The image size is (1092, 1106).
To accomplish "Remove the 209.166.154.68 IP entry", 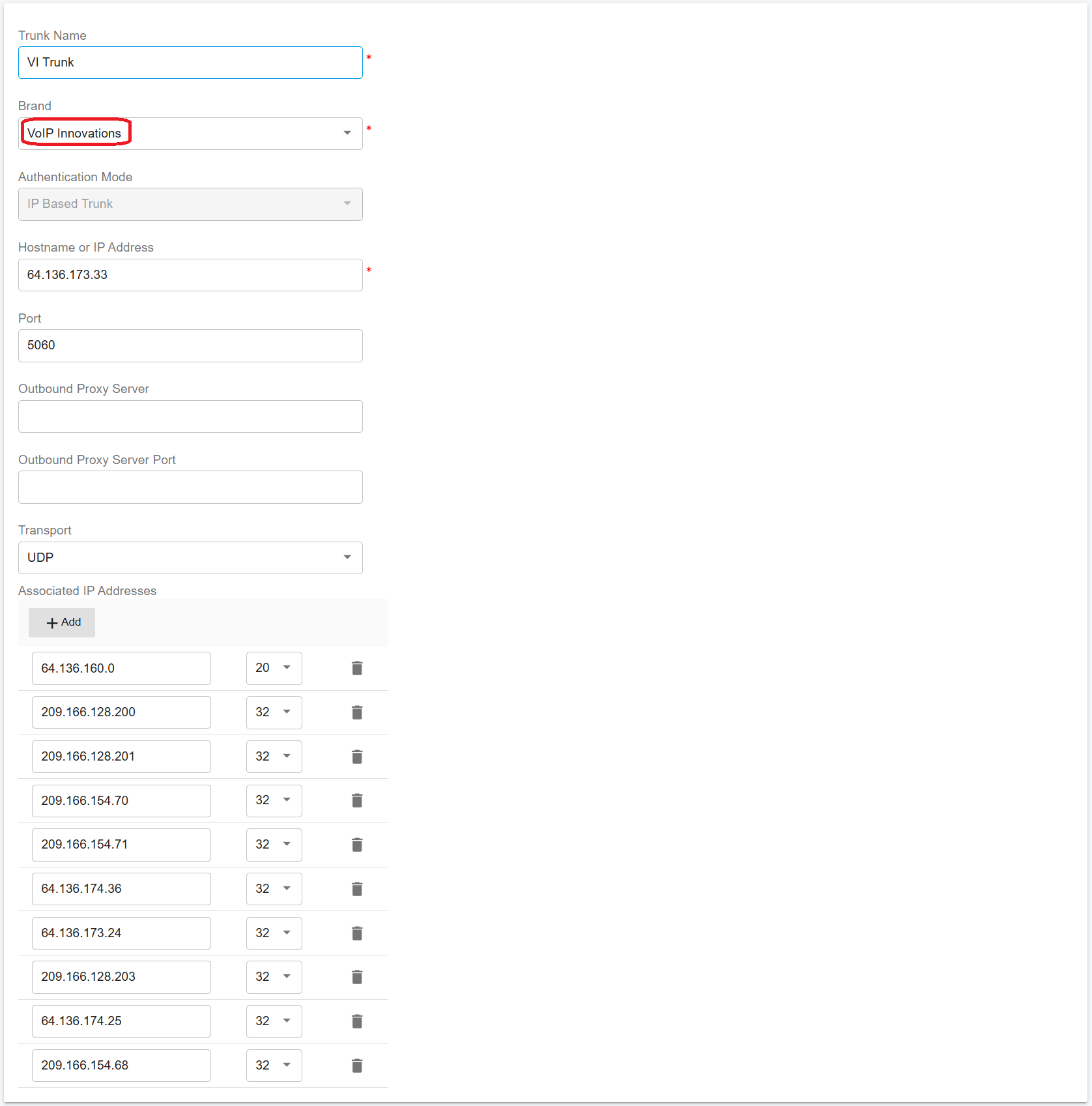I will click(x=356, y=1066).
